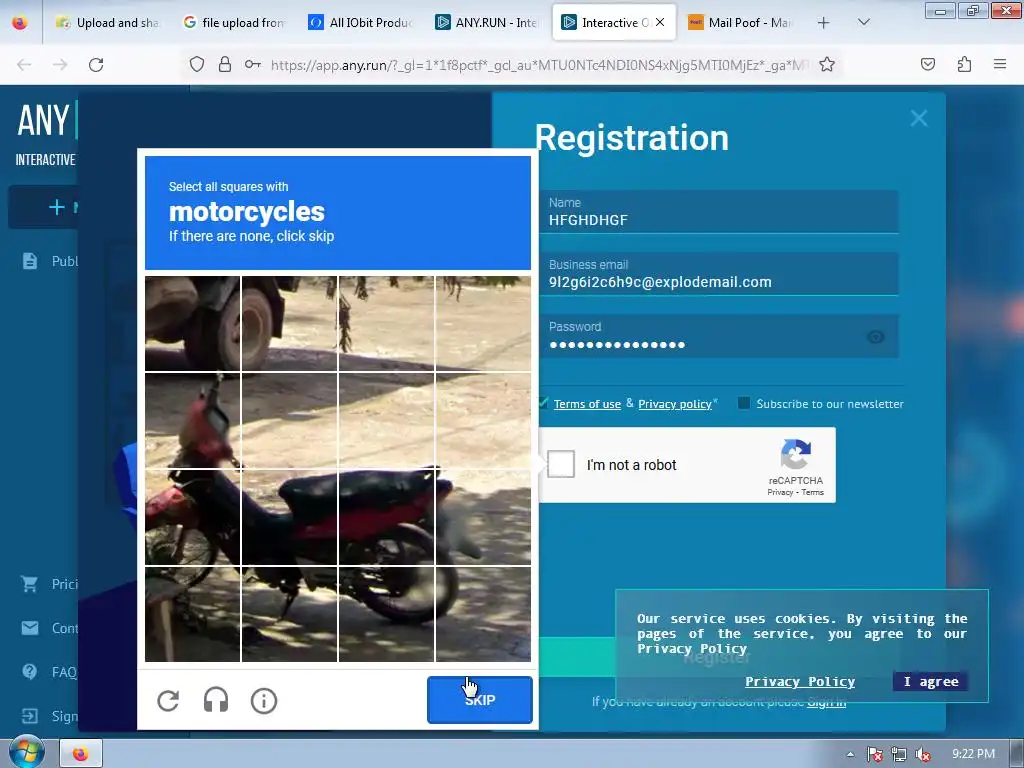This screenshot has width=1024, height=768.
Task: Reload the captcha challenge
Action: (x=168, y=701)
